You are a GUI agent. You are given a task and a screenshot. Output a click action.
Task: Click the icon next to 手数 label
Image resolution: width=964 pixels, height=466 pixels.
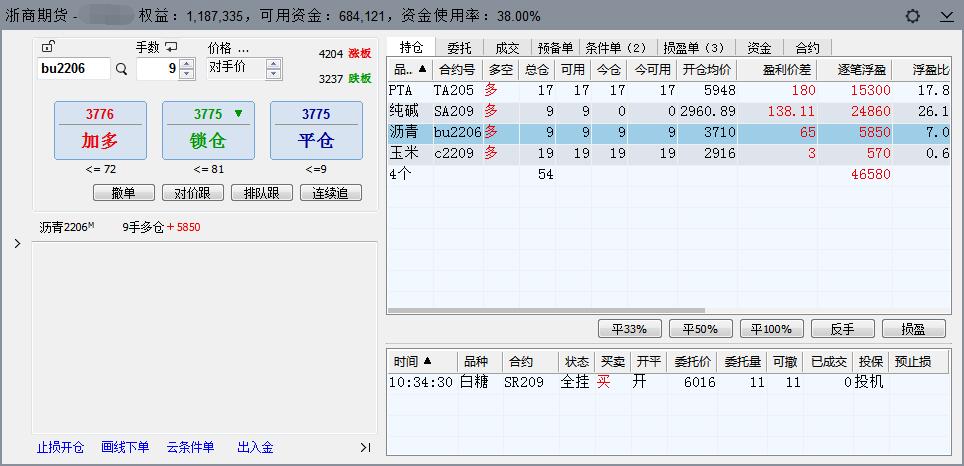tap(171, 47)
